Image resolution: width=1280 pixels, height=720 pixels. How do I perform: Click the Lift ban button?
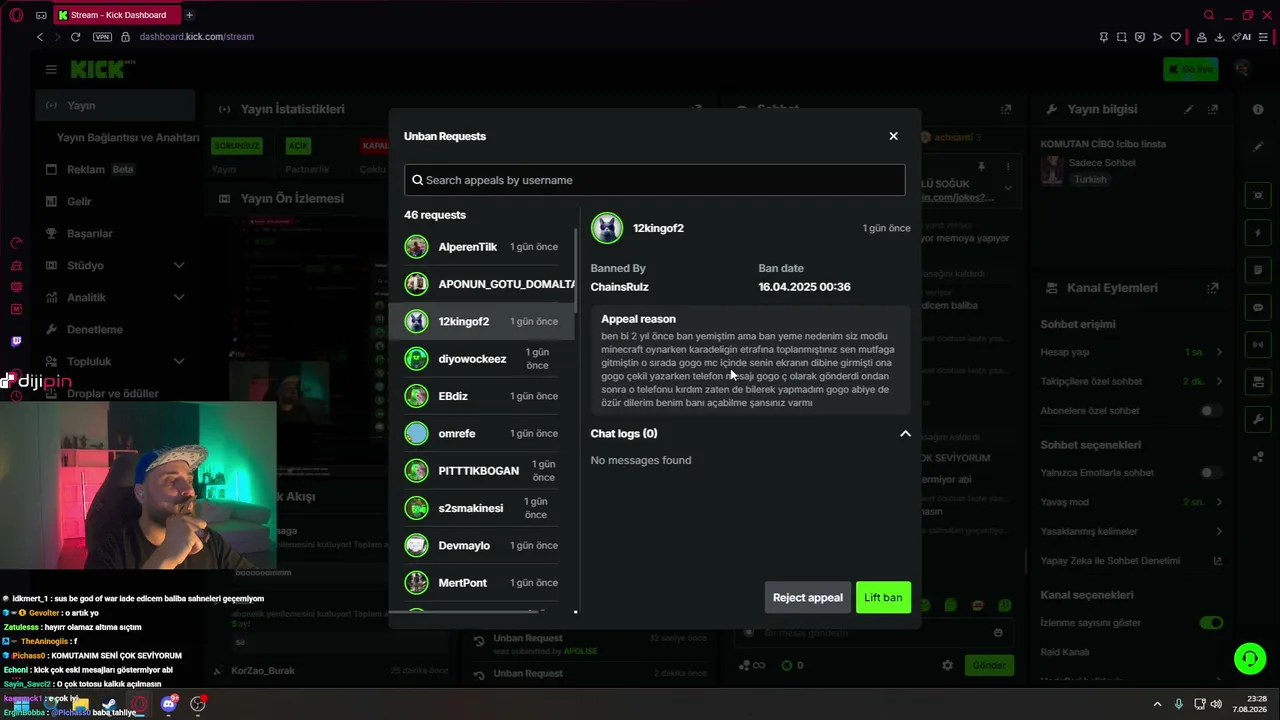[883, 598]
